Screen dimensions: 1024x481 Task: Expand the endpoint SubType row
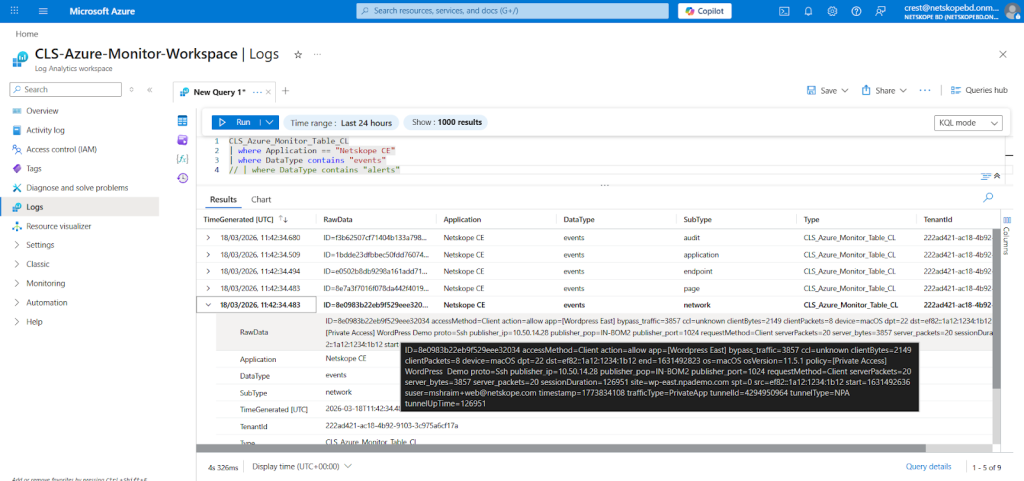coord(208,271)
